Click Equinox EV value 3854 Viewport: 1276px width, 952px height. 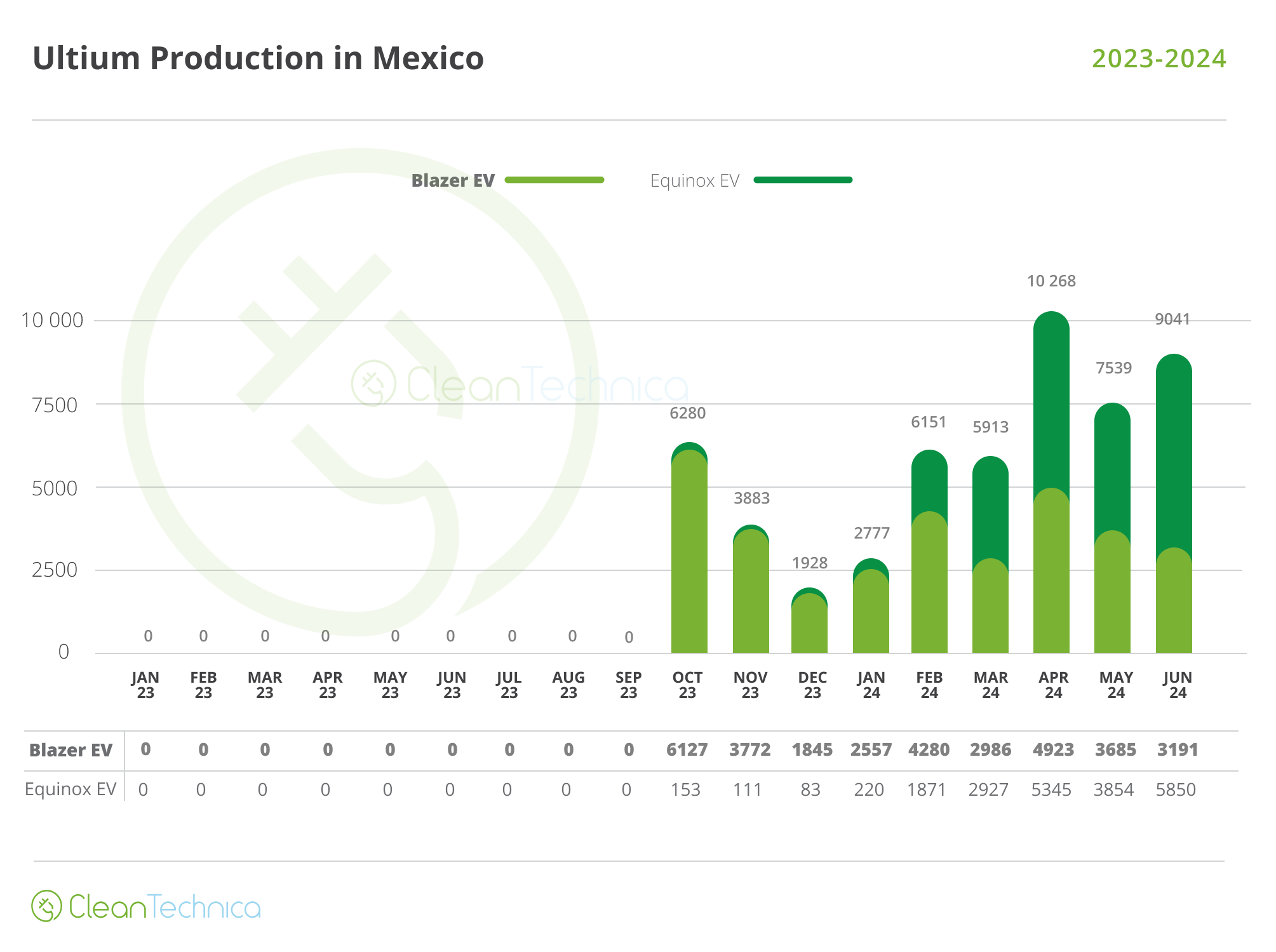click(1113, 790)
